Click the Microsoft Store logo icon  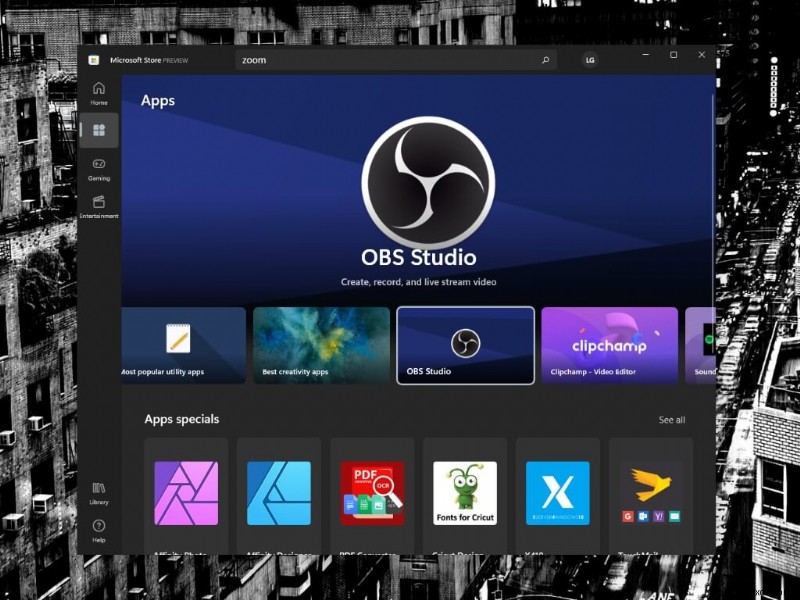[94, 60]
